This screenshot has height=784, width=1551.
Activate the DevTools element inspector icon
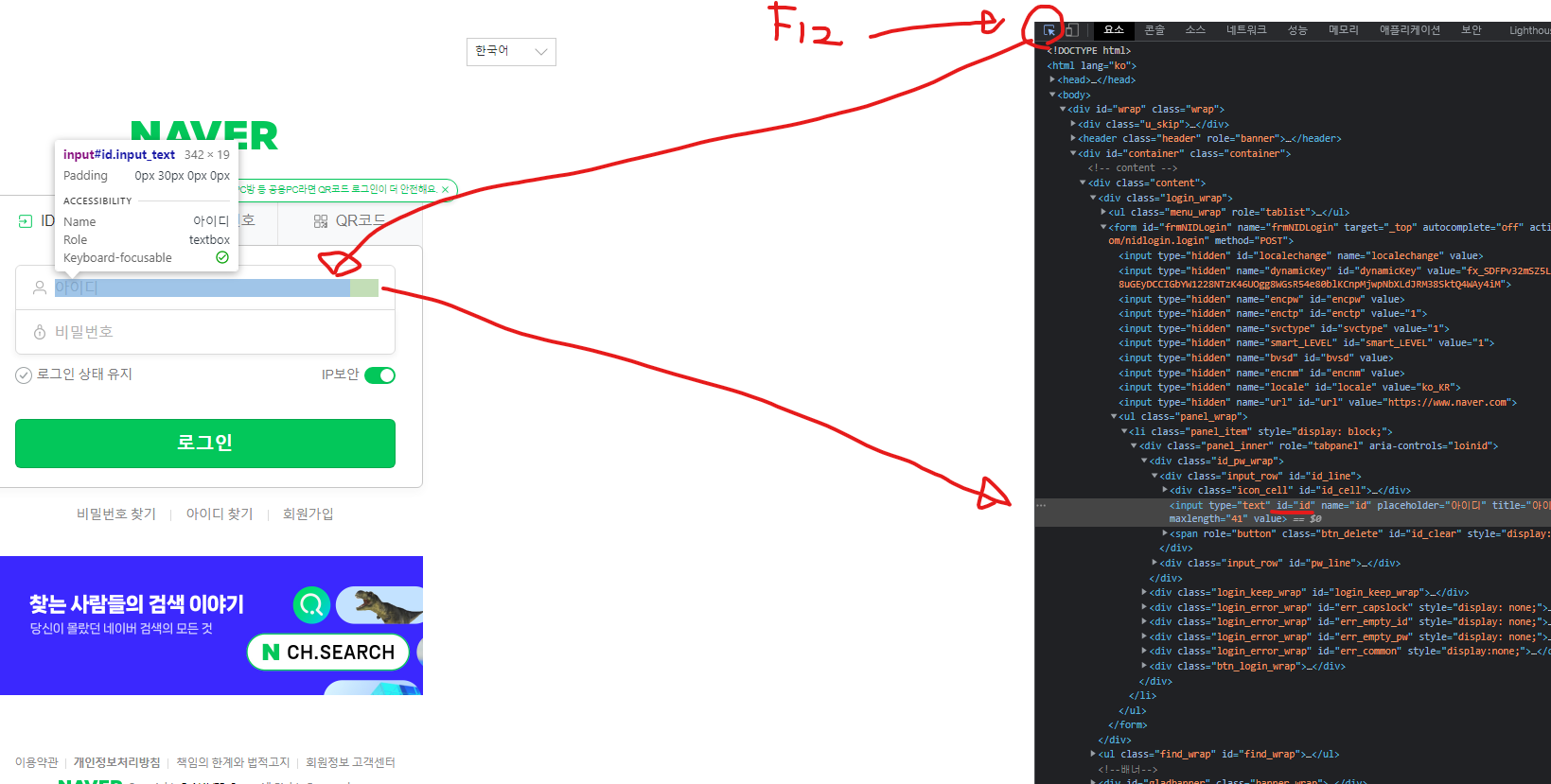tap(1049, 30)
